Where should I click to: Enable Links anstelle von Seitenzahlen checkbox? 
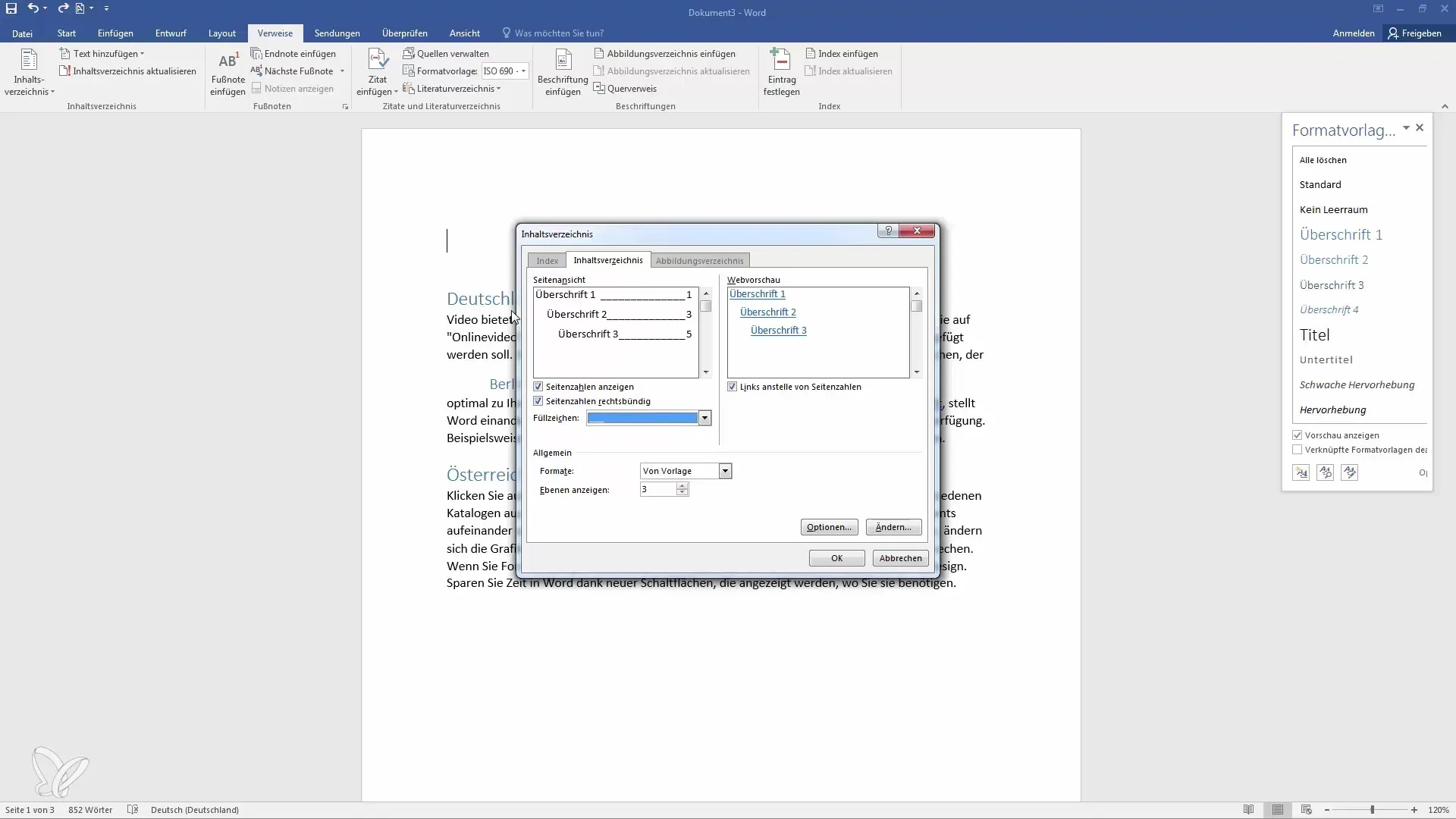733,387
